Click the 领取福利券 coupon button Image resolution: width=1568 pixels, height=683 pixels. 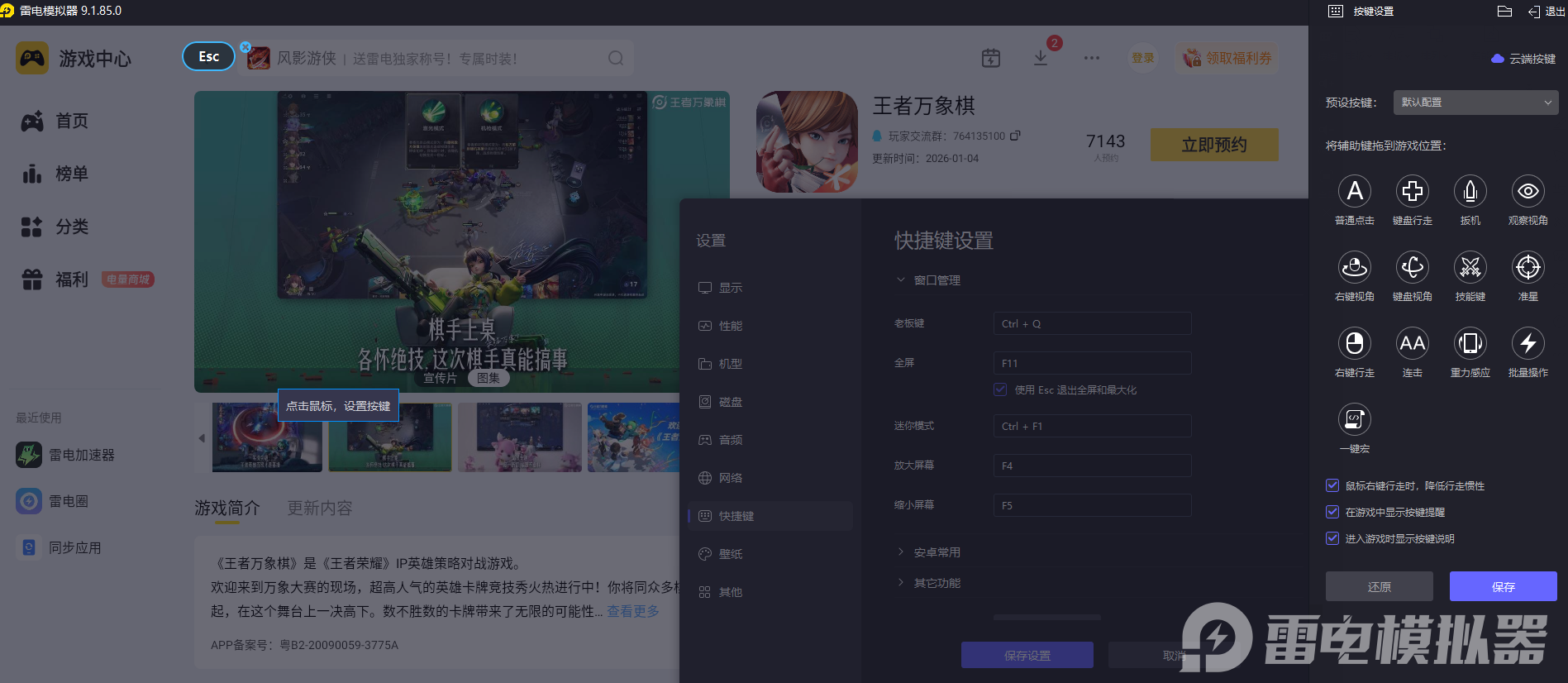pos(1227,58)
